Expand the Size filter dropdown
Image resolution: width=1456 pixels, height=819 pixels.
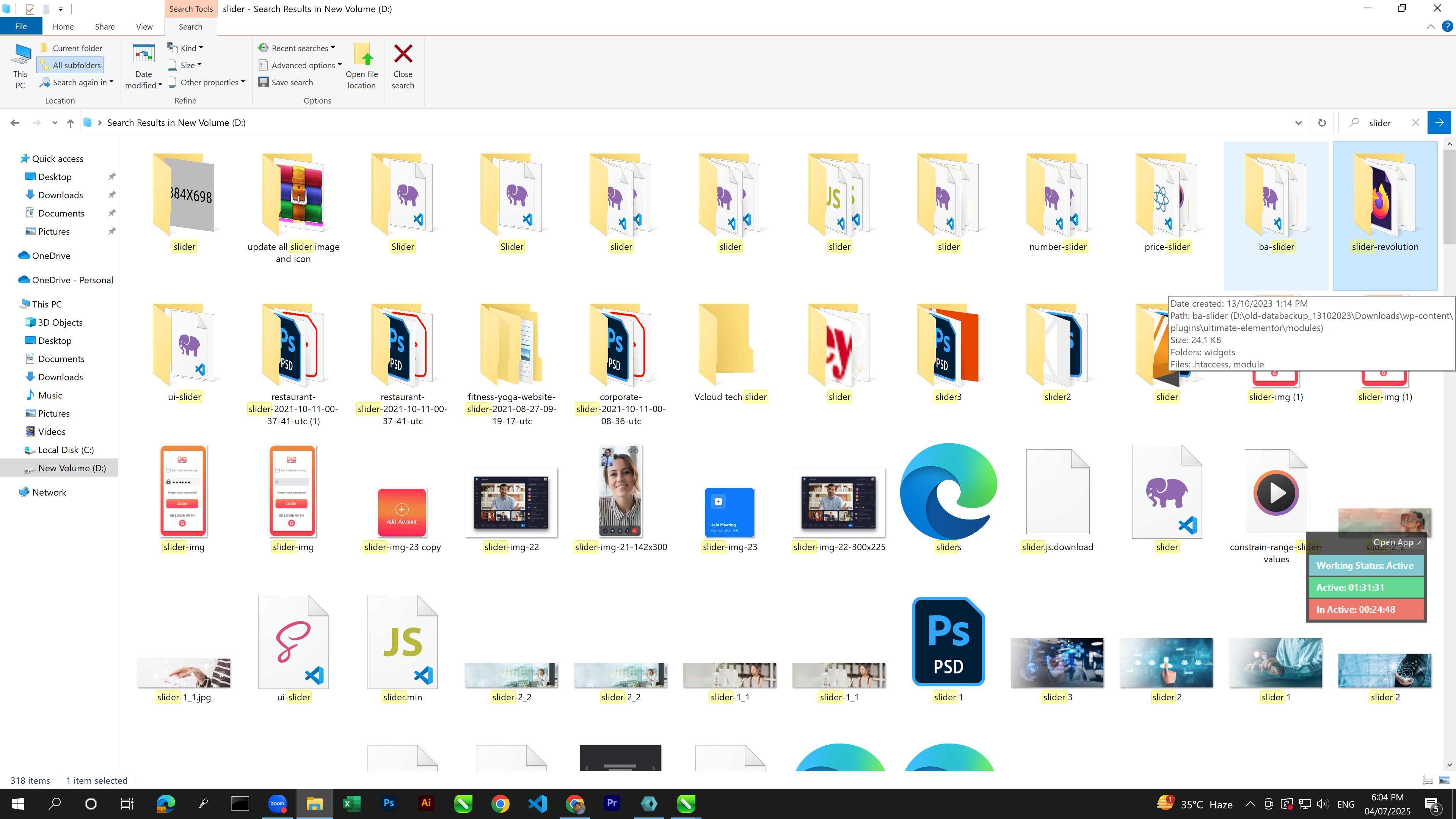click(185, 65)
